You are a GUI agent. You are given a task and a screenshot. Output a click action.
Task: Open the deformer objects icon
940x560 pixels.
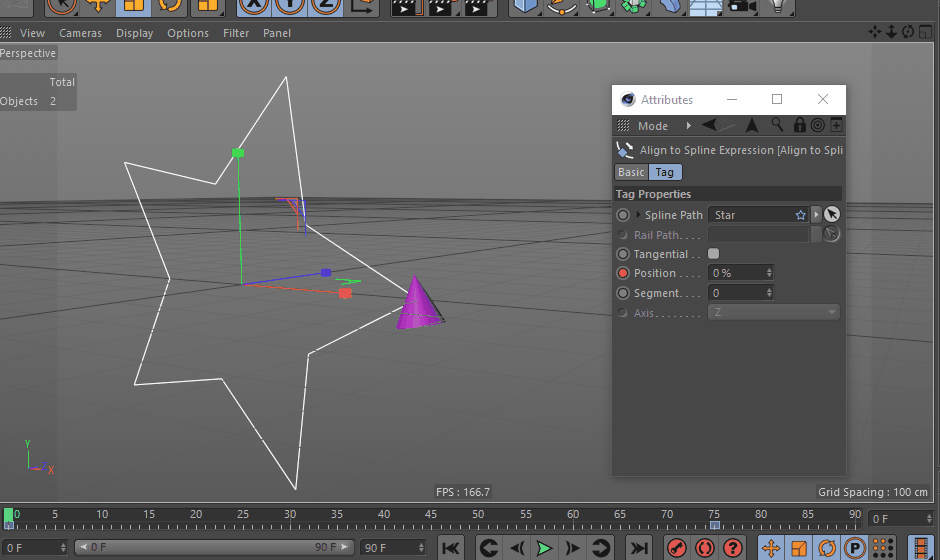[x=670, y=5]
